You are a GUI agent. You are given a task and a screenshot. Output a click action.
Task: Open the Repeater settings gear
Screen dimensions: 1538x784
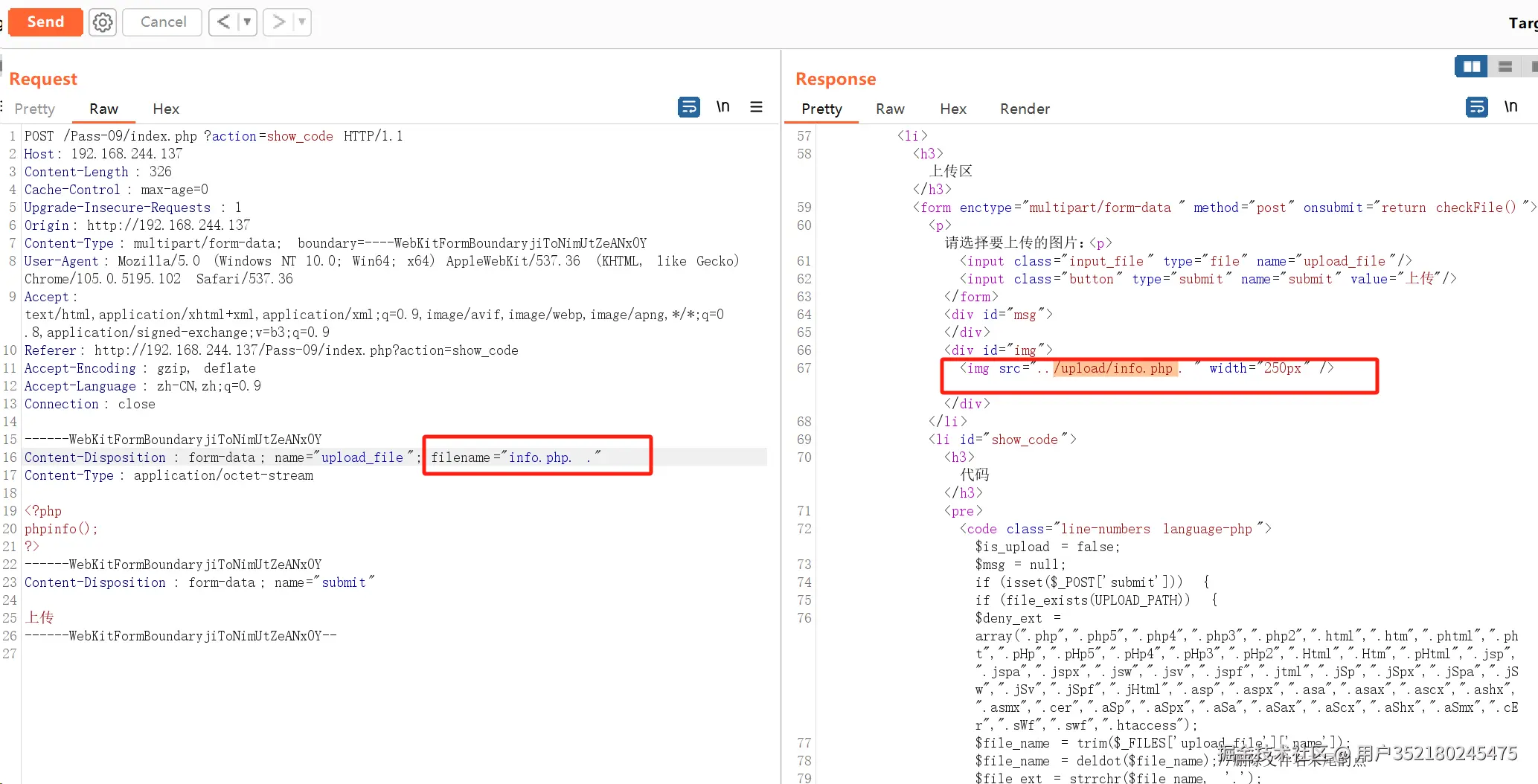[103, 22]
